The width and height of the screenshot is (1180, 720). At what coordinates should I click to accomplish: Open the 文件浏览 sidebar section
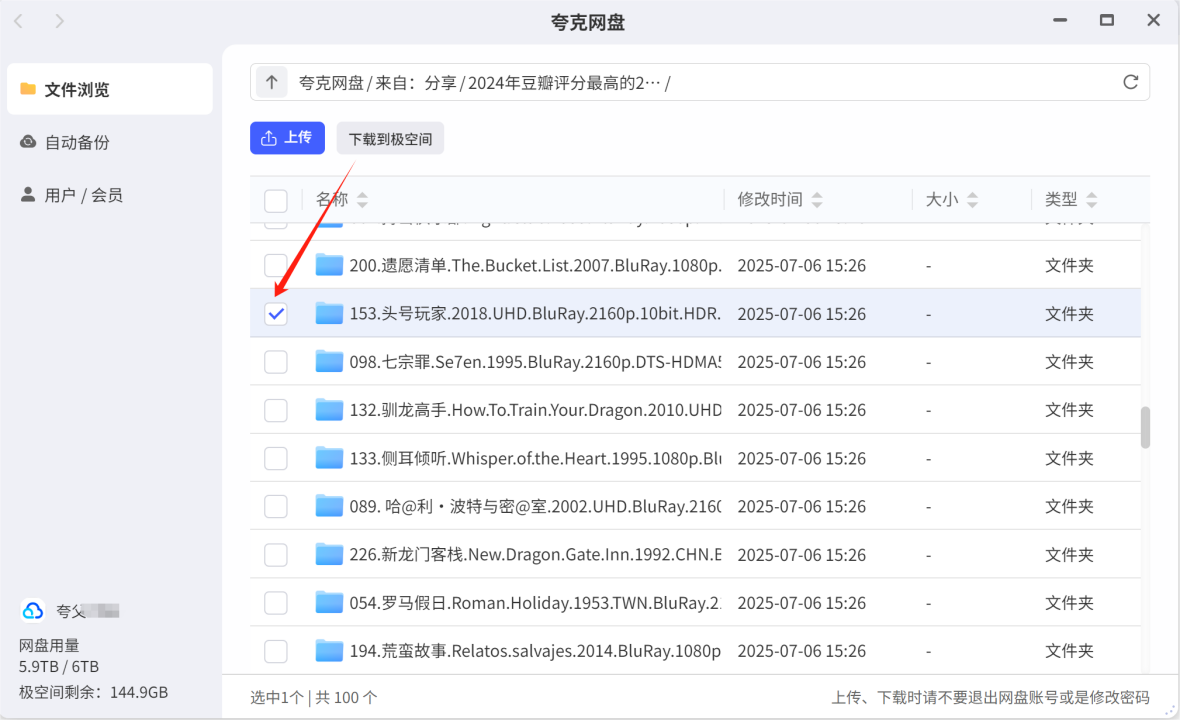(x=110, y=89)
